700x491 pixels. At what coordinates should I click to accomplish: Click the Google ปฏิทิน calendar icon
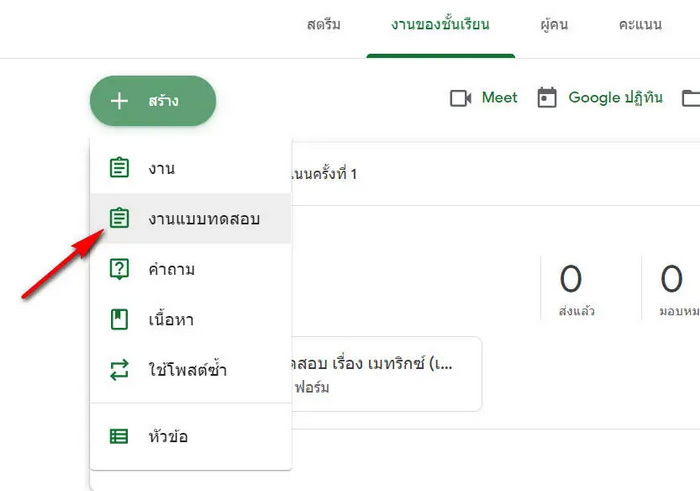click(547, 98)
